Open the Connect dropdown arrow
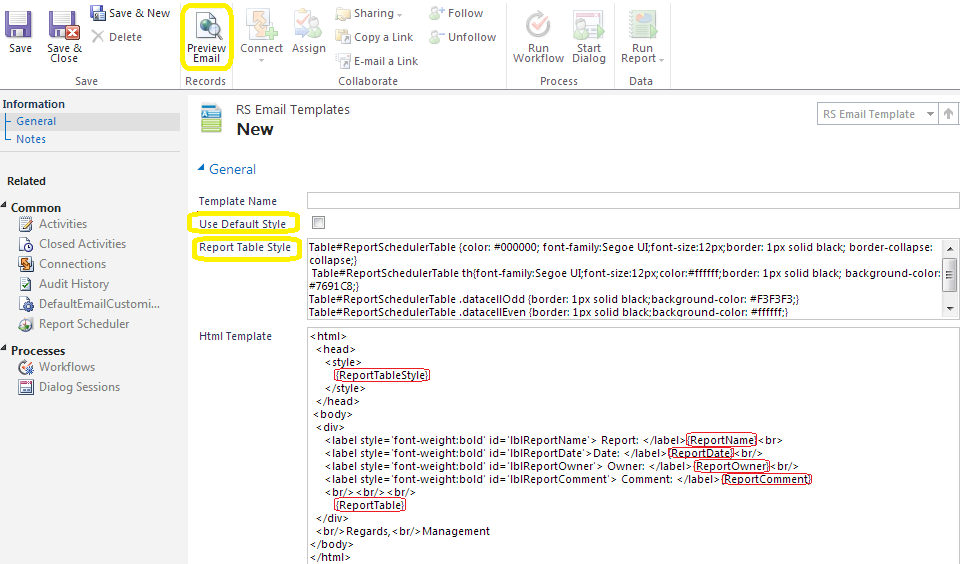This screenshot has width=960, height=564. pos(261,60)
